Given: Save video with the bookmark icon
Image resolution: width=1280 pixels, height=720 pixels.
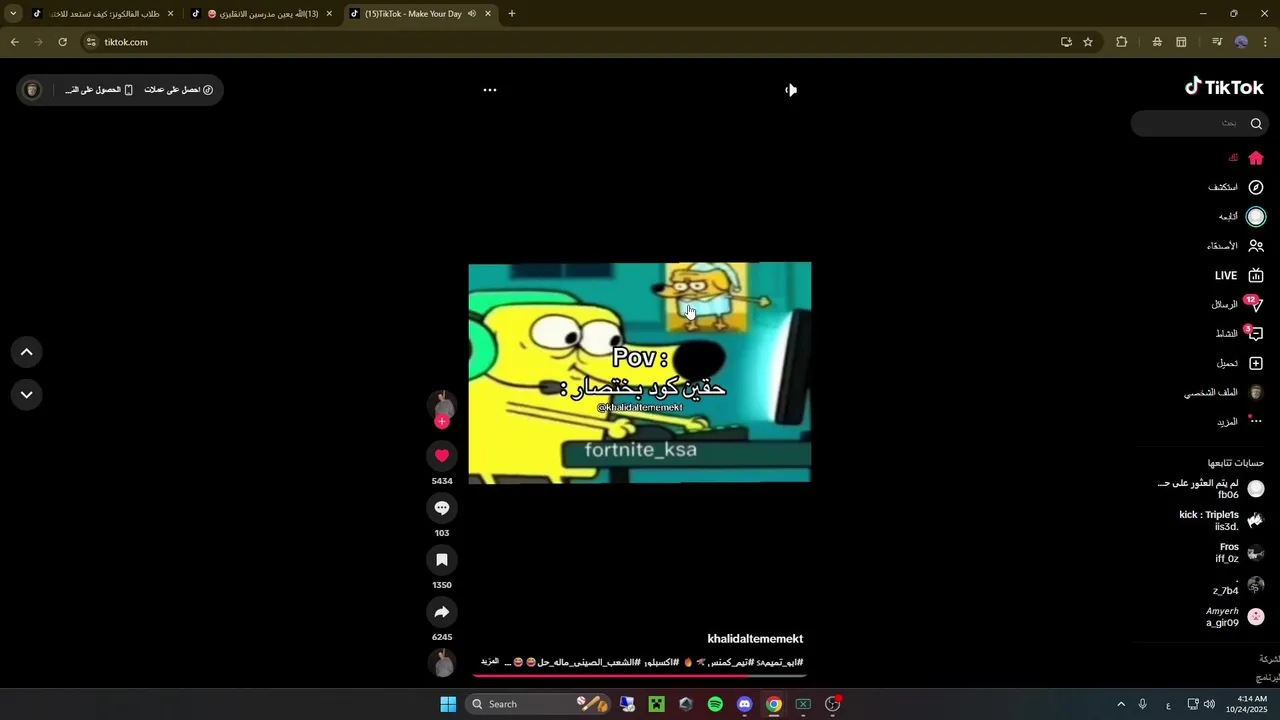Looking at the screenshot, I should point(442,560).
